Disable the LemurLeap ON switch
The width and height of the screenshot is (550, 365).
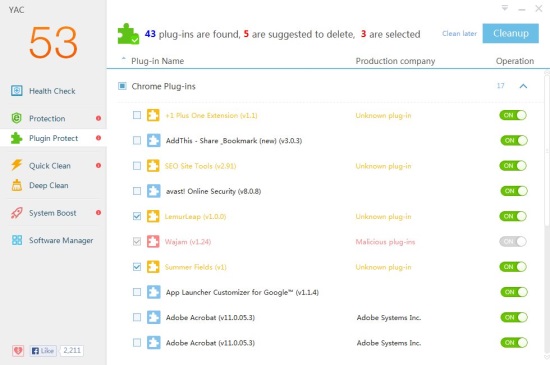tap(513, 216)
